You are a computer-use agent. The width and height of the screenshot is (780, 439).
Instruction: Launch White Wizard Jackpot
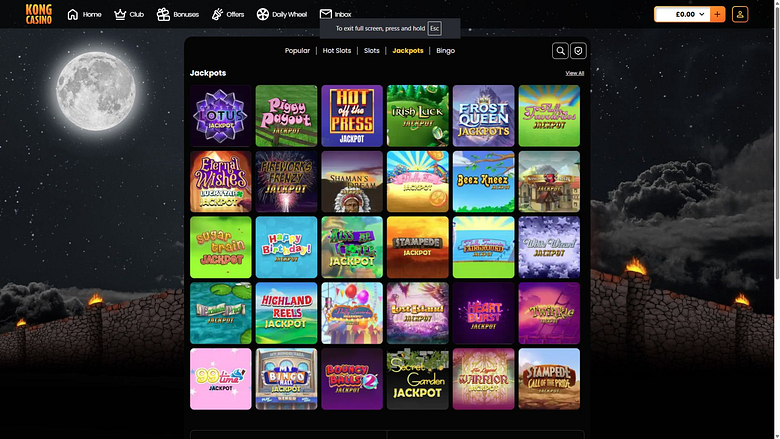[549, 247]
